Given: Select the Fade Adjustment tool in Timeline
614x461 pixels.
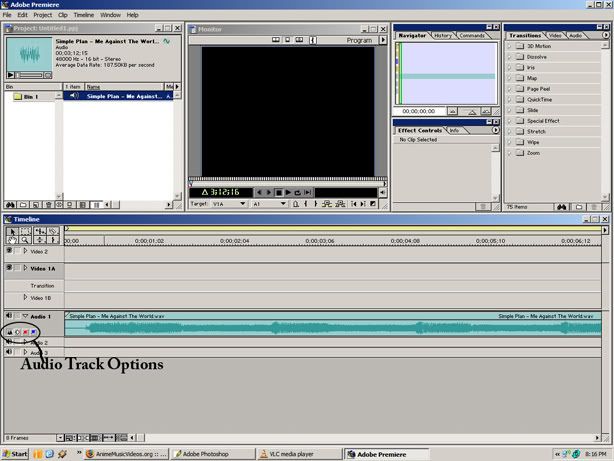Looking at the screenshot, I should click(x=39, y=240).
